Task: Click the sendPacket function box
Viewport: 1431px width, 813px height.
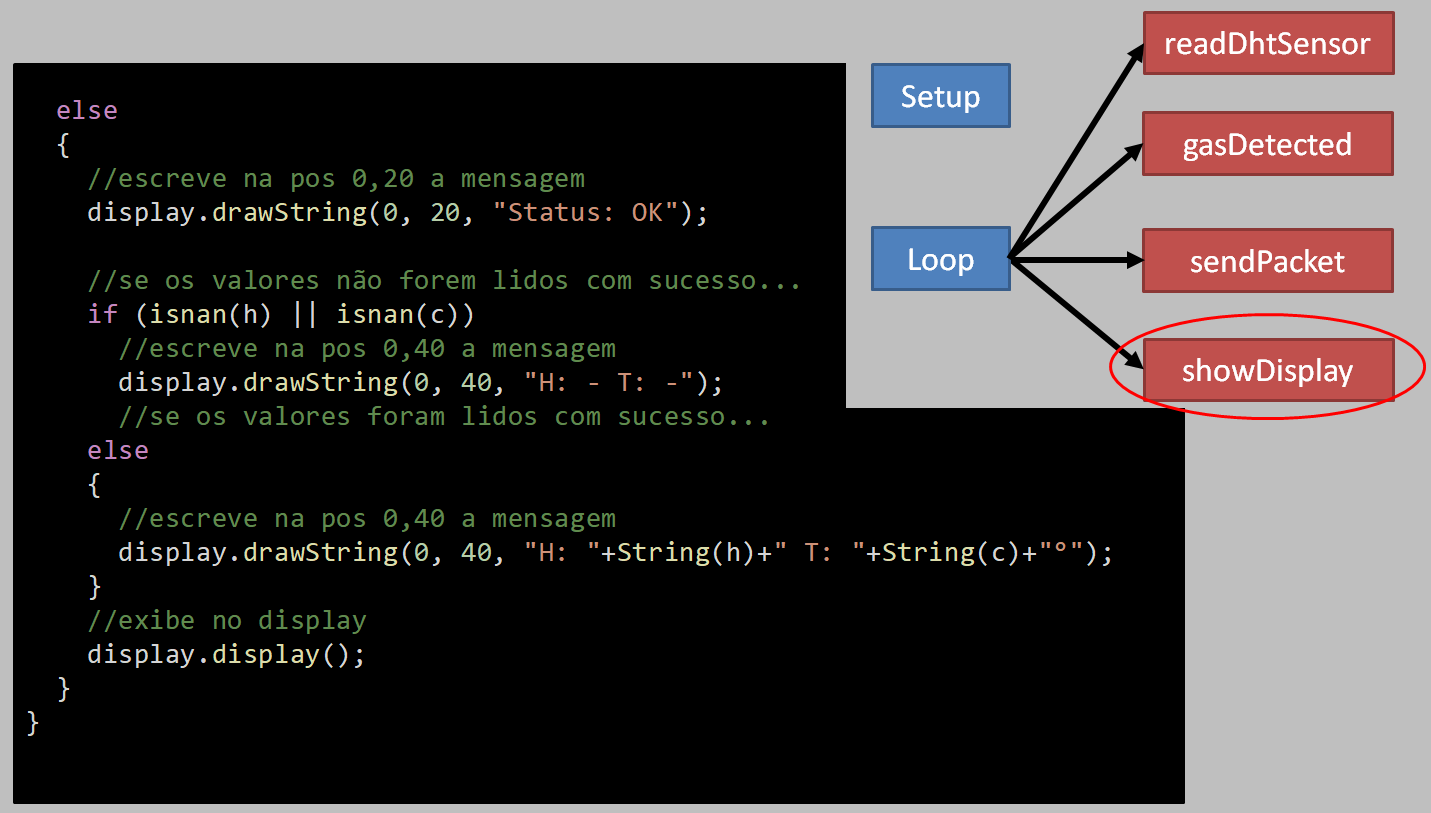Action: [x=1268, y=261]
